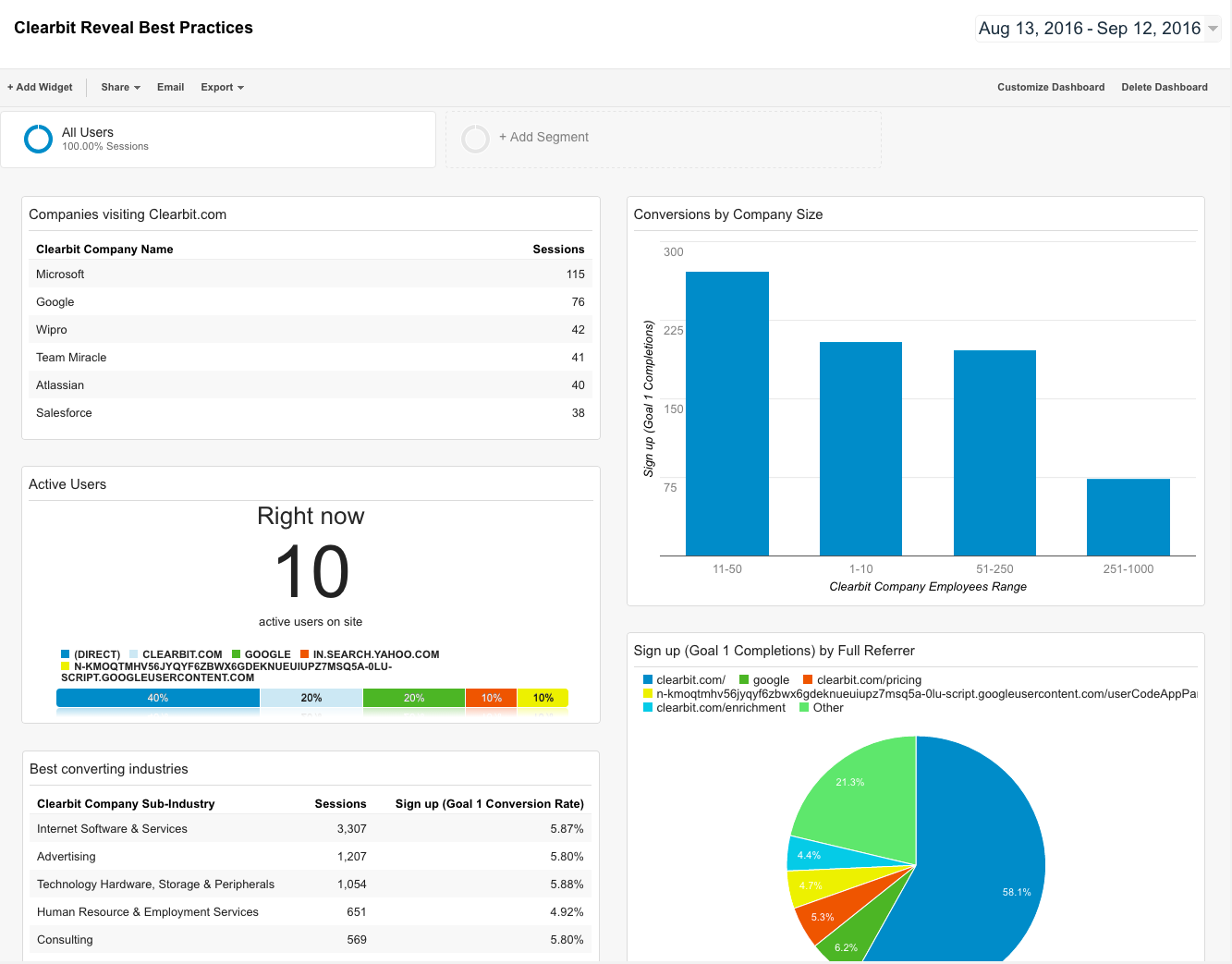
Task: Open the date range dropdown arrow
Action: 1214,29
